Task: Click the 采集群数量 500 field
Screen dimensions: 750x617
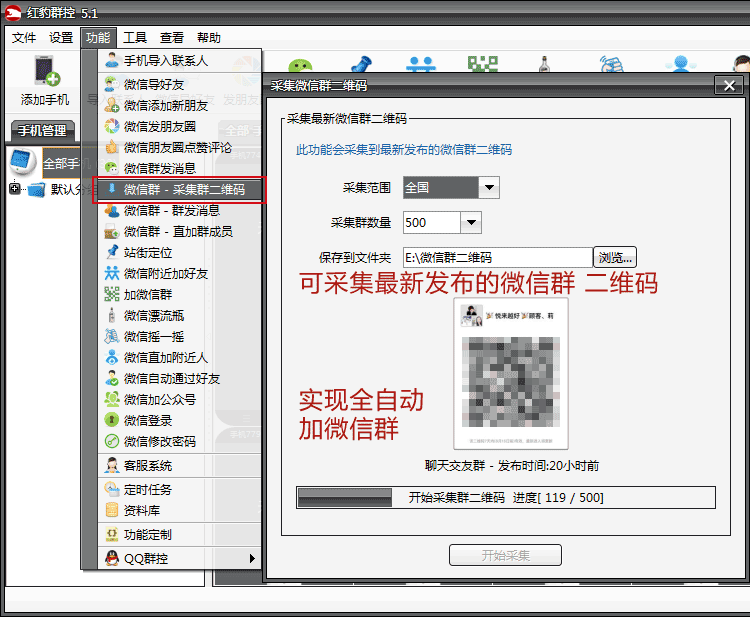Action: point(432,222)
